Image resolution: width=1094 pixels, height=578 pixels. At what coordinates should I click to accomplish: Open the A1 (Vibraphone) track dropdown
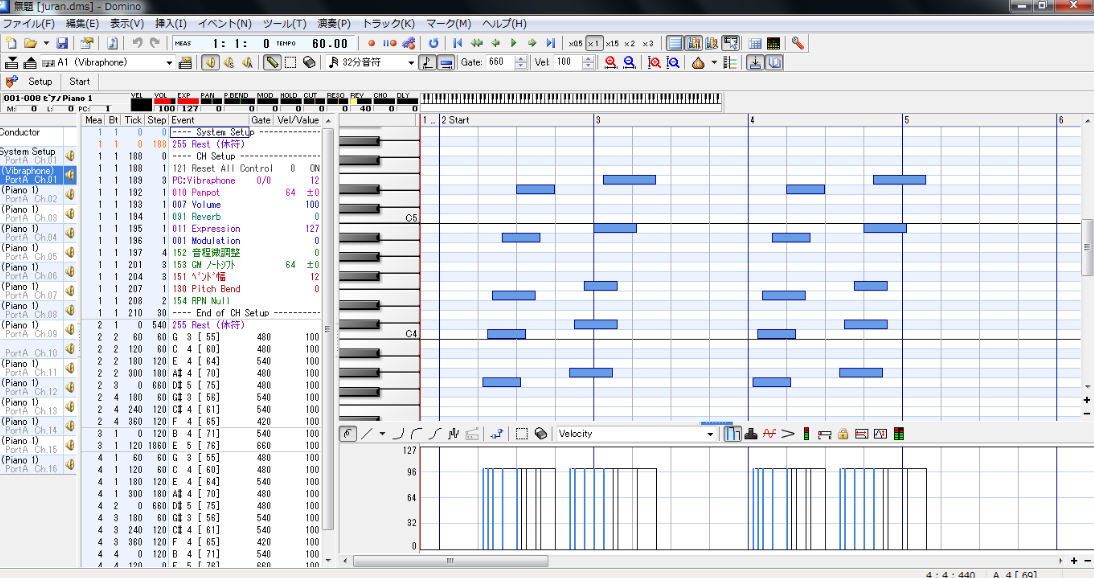point(169,62)
